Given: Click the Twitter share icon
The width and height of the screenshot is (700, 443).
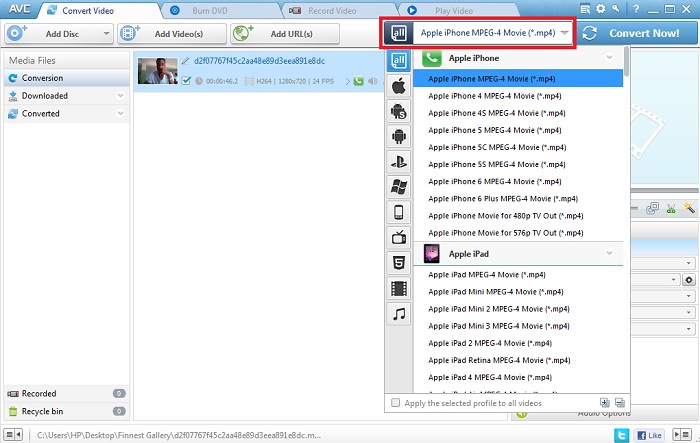Looking at the screenshot, I should (x=621, y=435).
